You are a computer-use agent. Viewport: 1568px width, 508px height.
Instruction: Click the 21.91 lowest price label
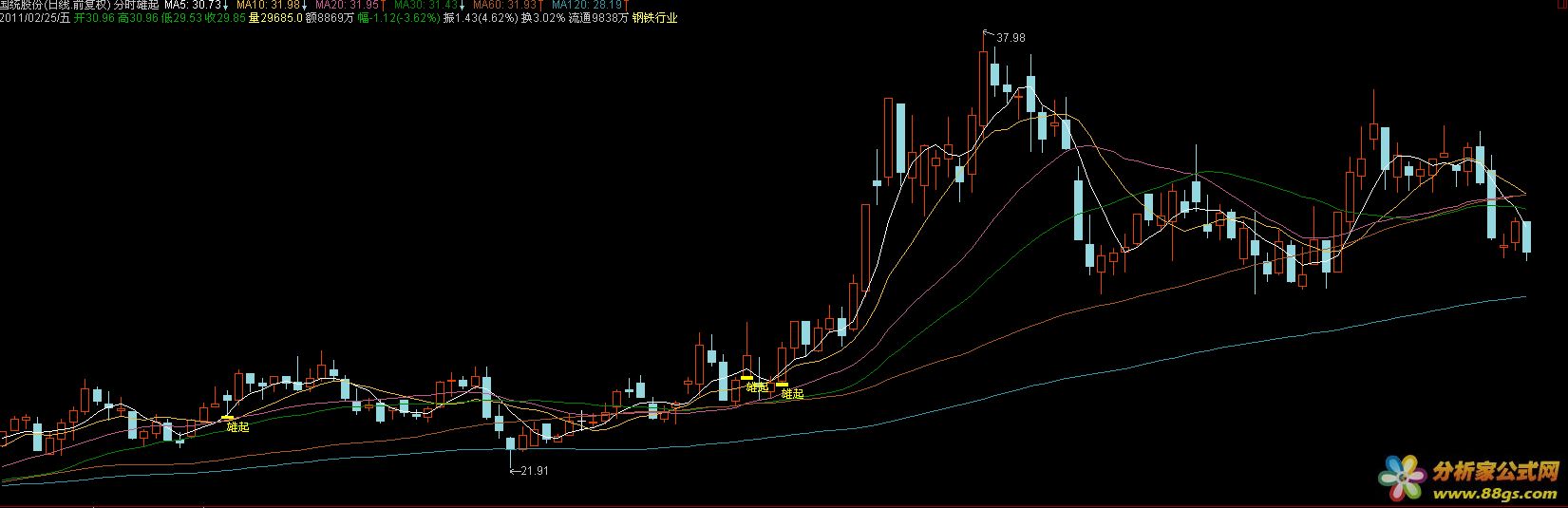click(x=535, y=470)
